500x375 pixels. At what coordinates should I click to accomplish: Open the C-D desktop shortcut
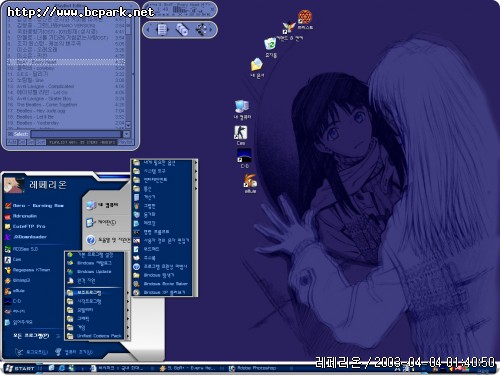tap(244, 158)
